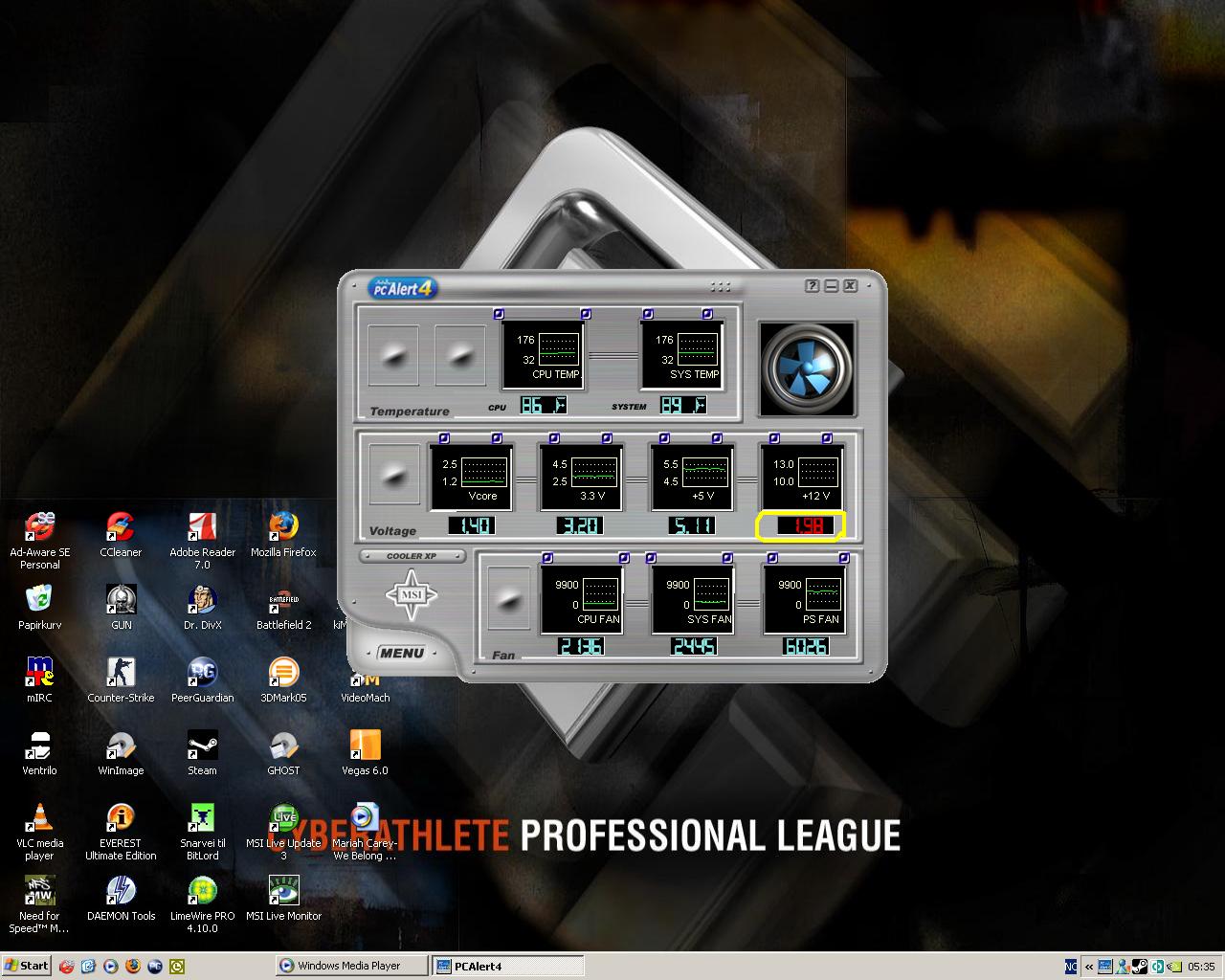Toggle right blue switch above +5 V monitor
1225x980 pixels.
pyautogui.click(x=717, y=438)
